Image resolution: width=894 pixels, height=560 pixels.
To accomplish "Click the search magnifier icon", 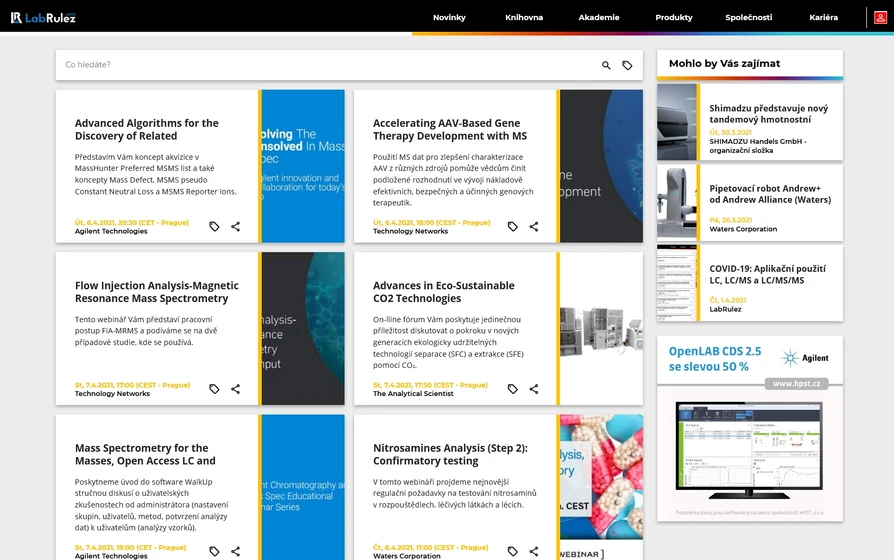I will tap(606, 65).
